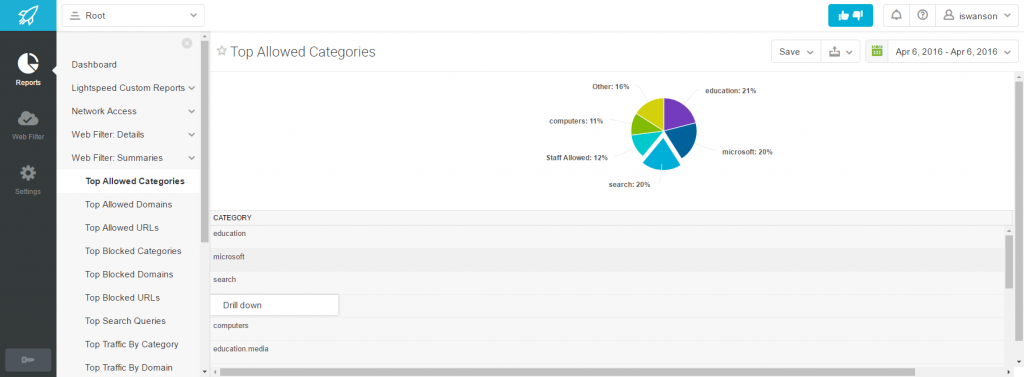Viewport: 1024px width, 377px height.
Task: Click the rocket logo icon
Action: point(28,15)
